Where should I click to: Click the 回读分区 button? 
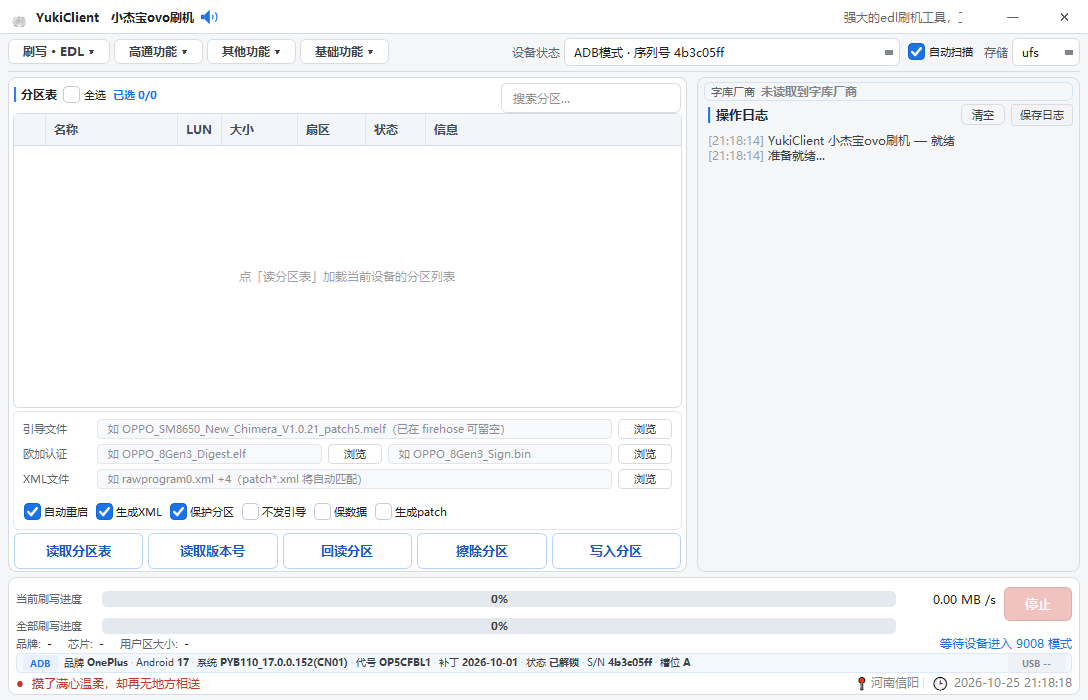347,552
